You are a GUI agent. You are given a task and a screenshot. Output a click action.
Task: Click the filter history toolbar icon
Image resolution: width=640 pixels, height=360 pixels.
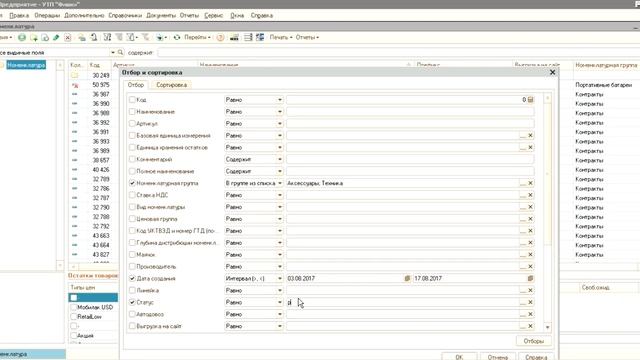131,38
